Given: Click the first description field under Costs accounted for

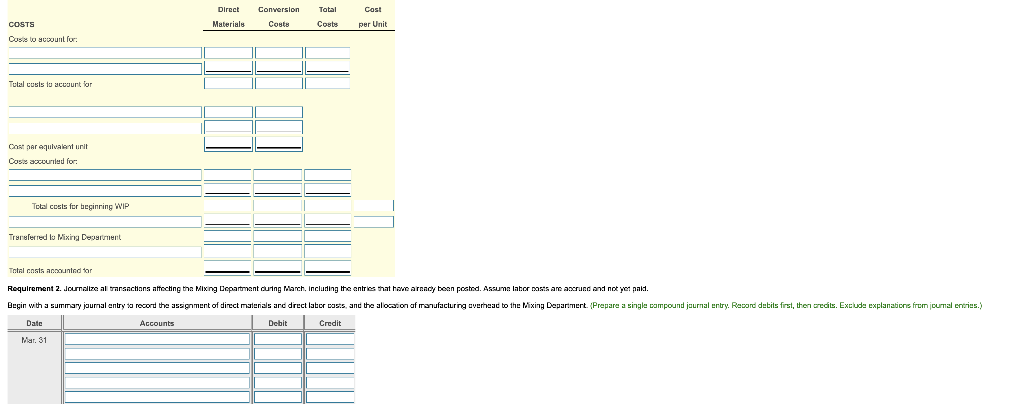Looking at the screenshot, I should [105, 175].
